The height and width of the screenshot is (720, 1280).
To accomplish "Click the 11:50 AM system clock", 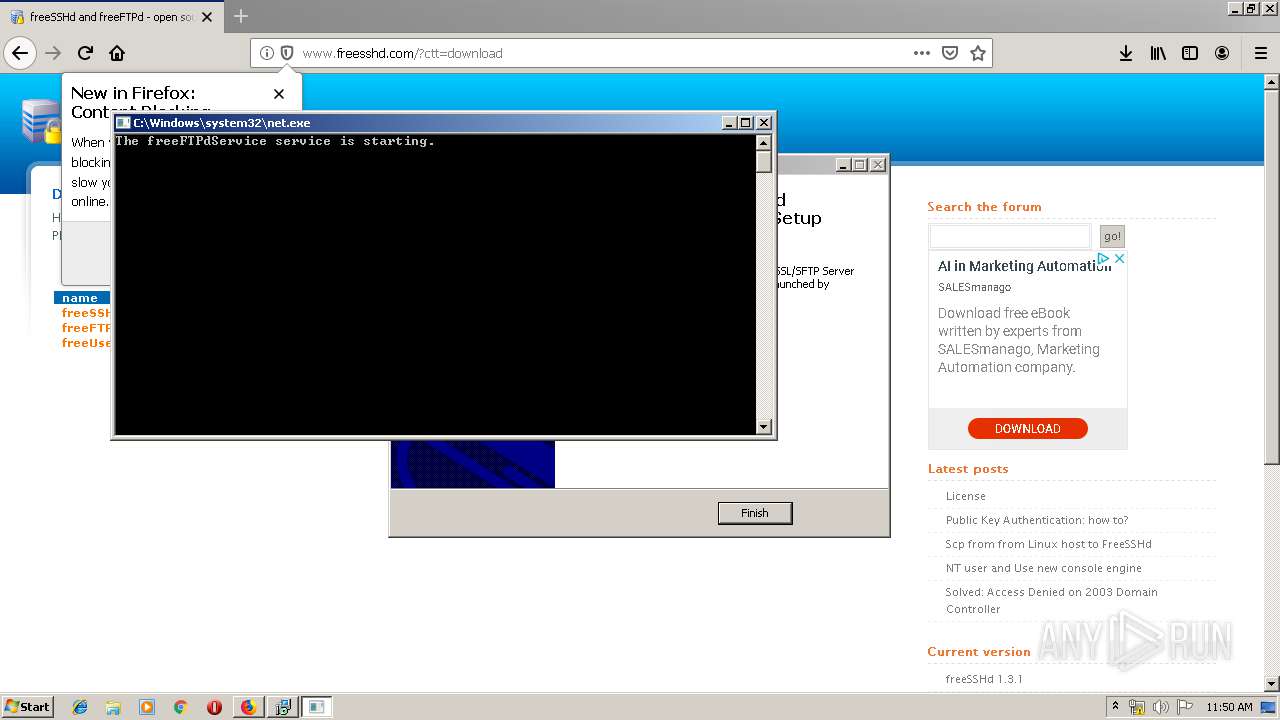I will [x=1229, y=707].
